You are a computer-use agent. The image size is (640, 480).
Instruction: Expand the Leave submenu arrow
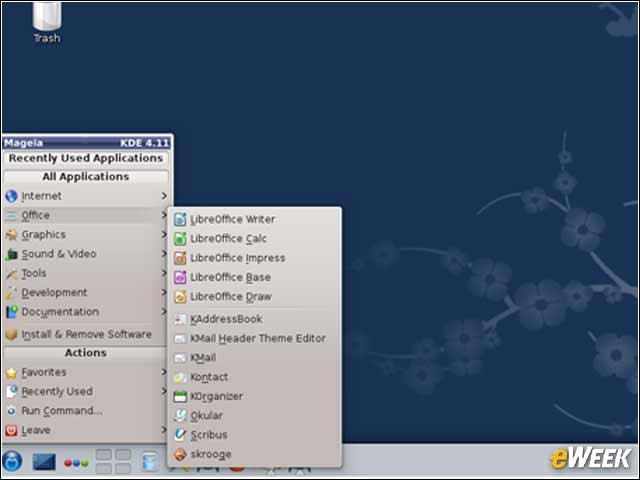pos(164,430)
